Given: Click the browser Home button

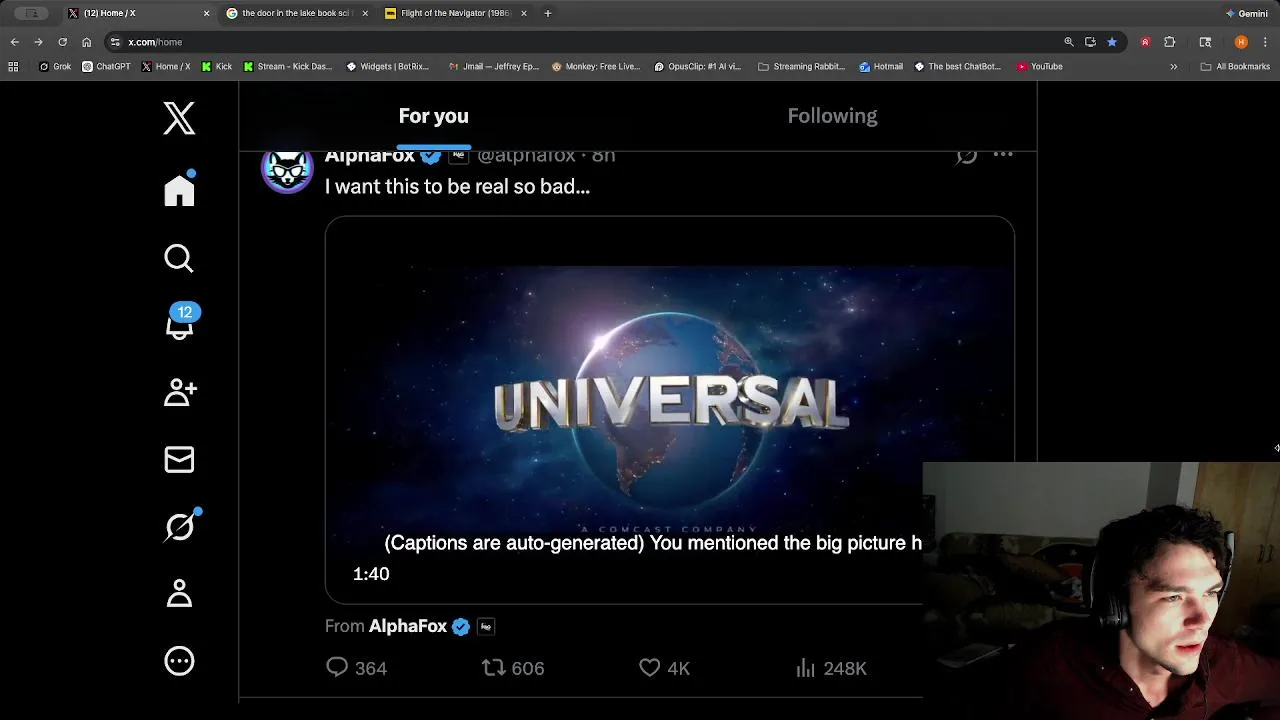Looking at the screenshot, I should coord(86,42).
